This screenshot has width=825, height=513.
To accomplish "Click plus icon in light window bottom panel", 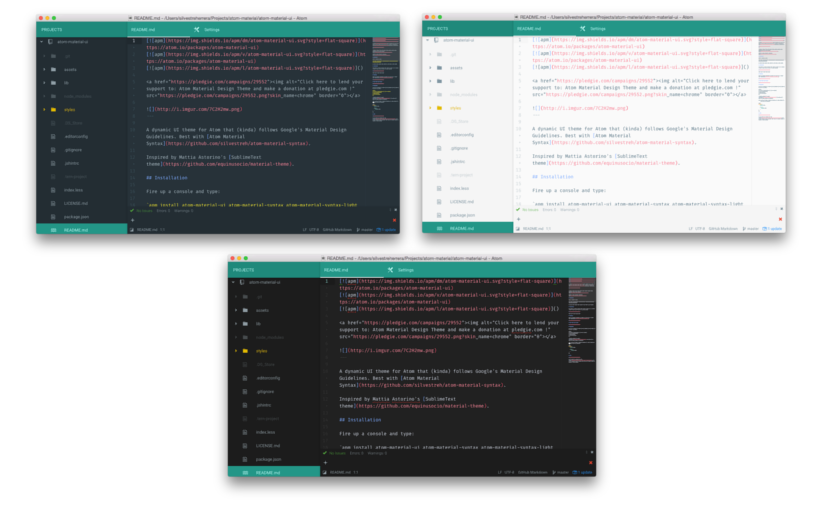I will coord(518,219).
